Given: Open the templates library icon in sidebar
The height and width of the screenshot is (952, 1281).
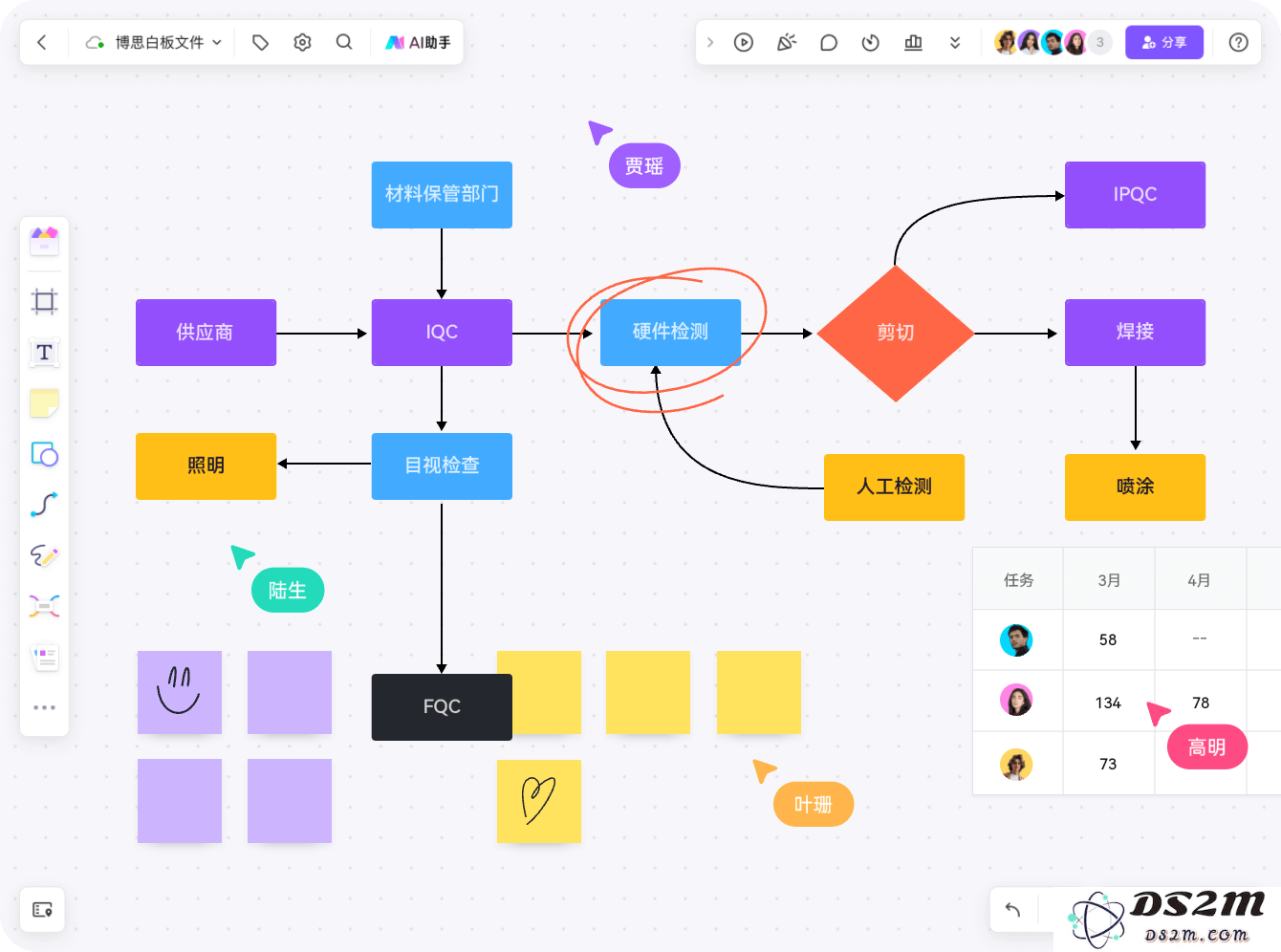Looking at the screenshot, I should tap(44, 241).
